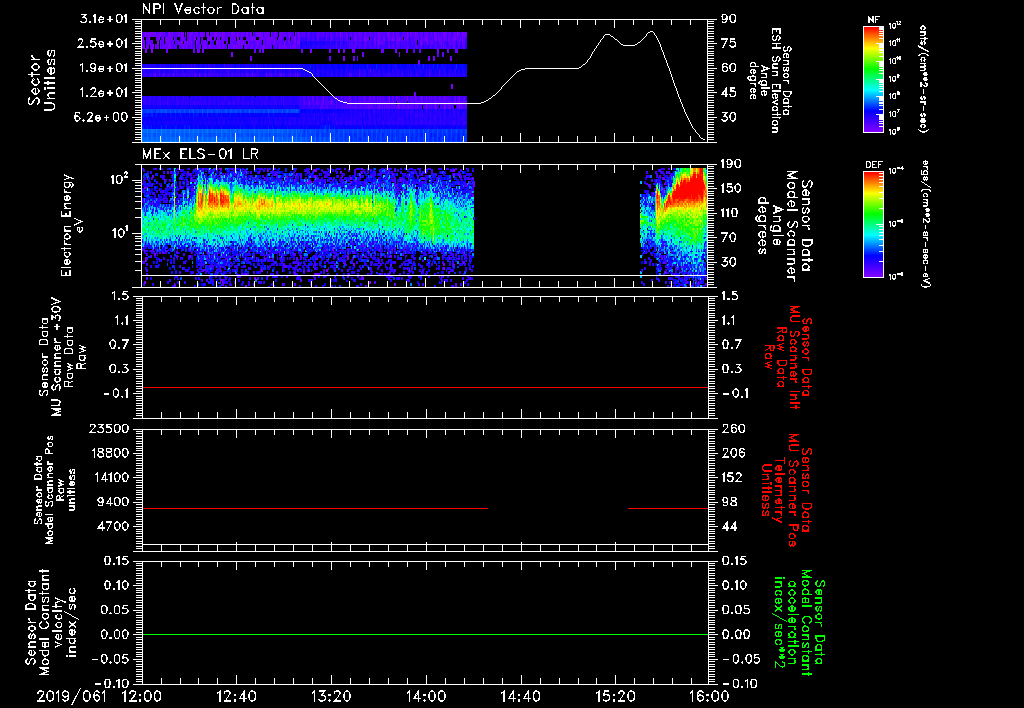The width and height of the screenshot is (1024, 708).
Task: Click the '206' telemetry tick value
Action: (732, 453)
